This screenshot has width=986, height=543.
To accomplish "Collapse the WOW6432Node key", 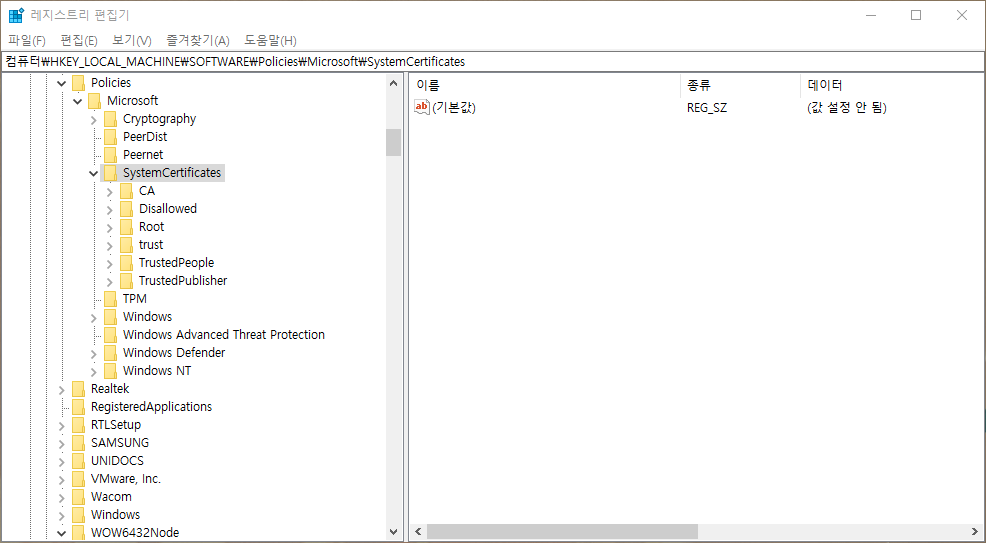I will [62, 534].
